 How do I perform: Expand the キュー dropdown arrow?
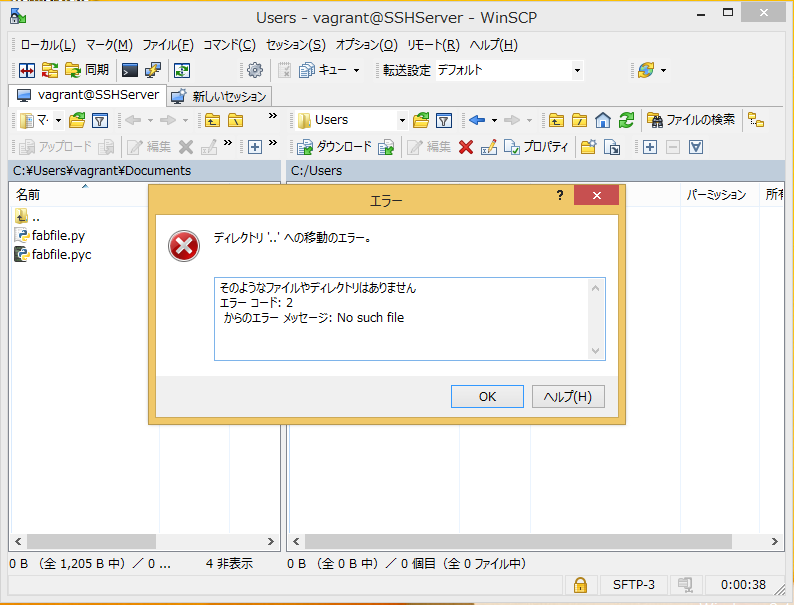click(x=356, y=70)
